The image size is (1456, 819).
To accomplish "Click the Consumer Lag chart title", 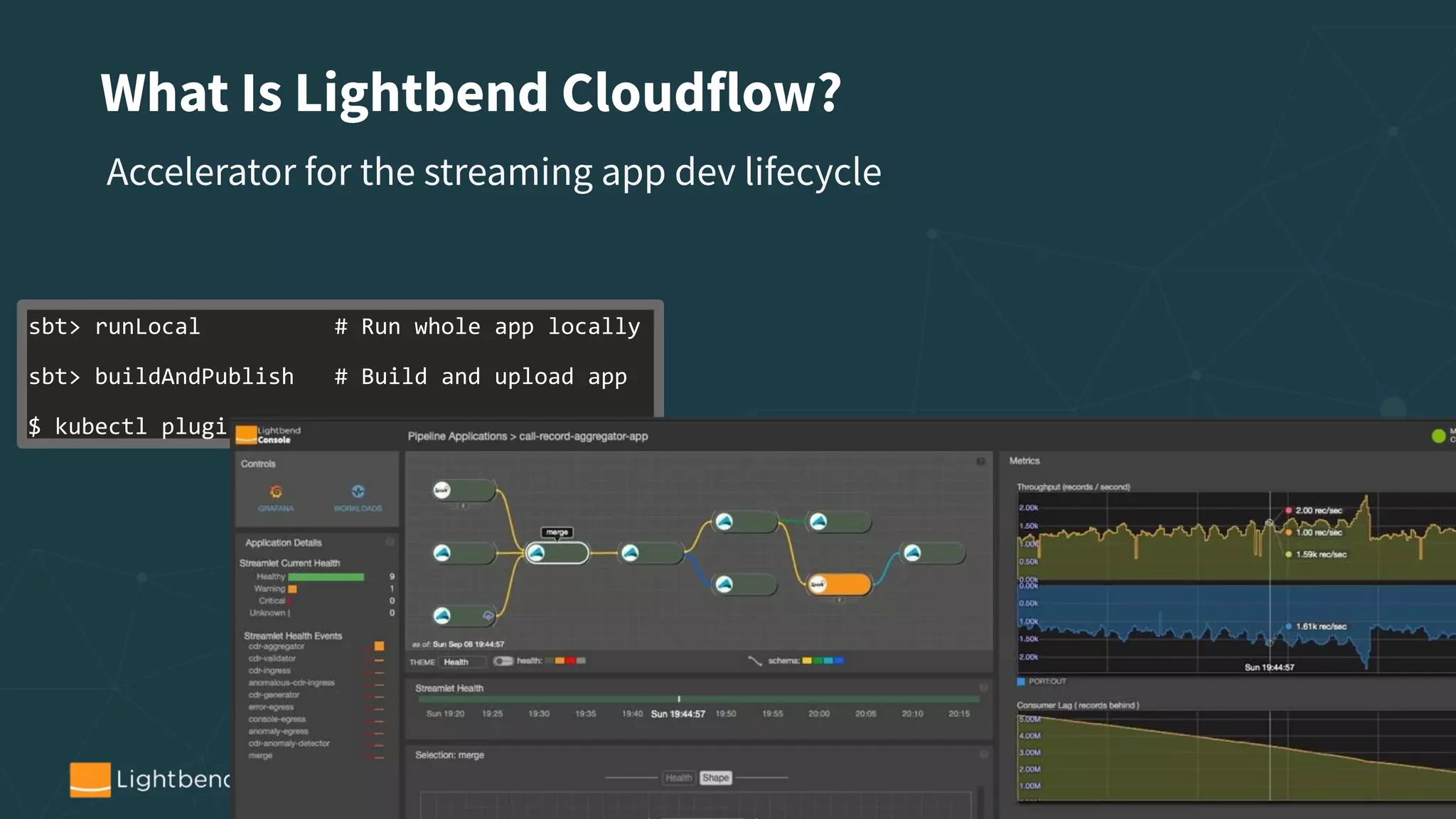I will point(1078,705).
